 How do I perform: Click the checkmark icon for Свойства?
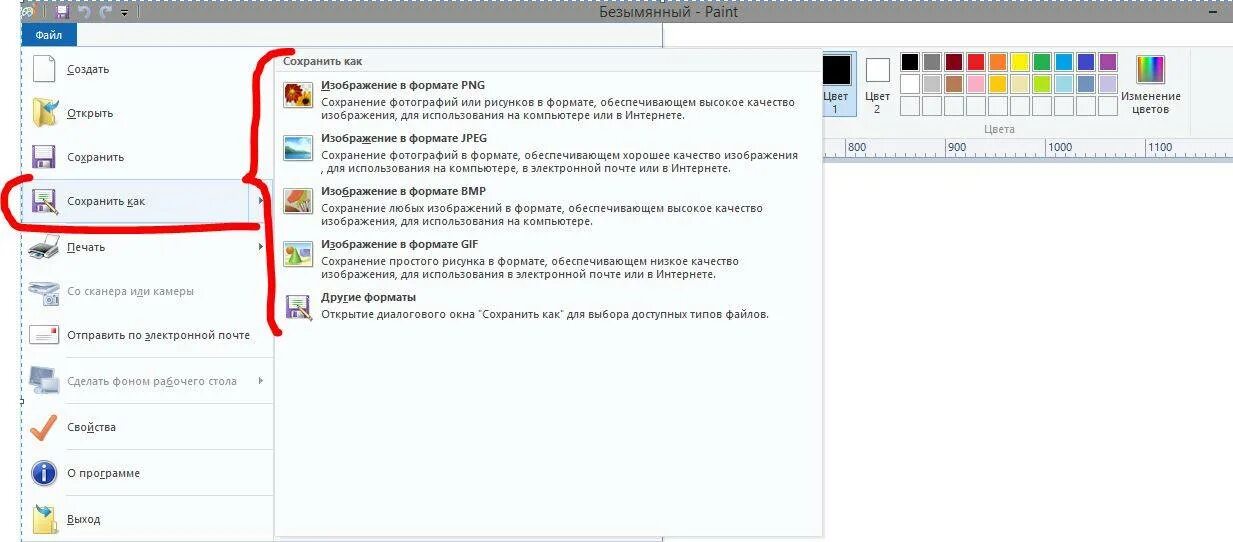coord(44,427)
